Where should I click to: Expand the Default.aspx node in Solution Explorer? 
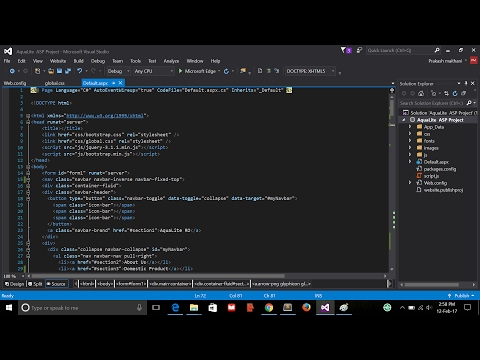click(x=410, y=162)
